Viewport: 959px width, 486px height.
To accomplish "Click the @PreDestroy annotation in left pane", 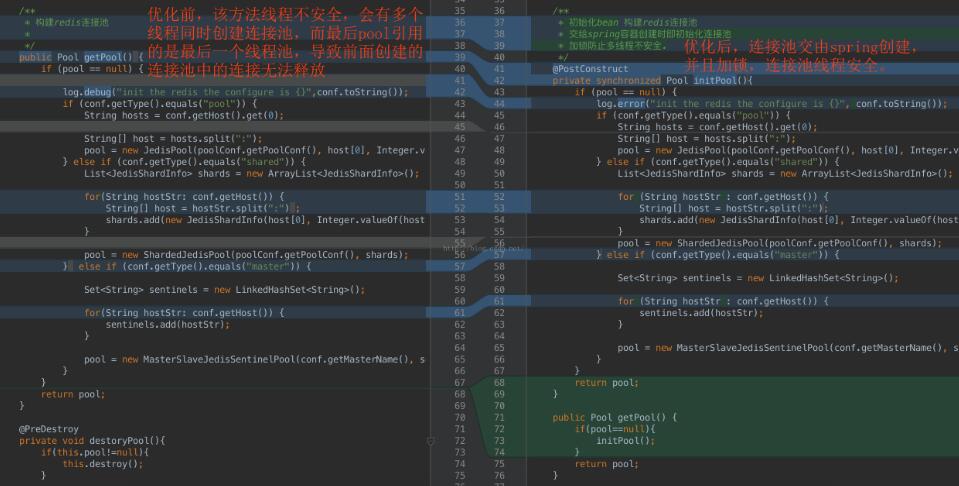I will pos(48,429).
